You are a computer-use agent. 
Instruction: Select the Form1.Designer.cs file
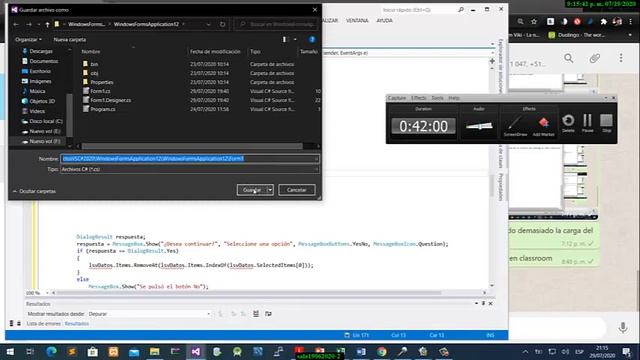(111, 100)
